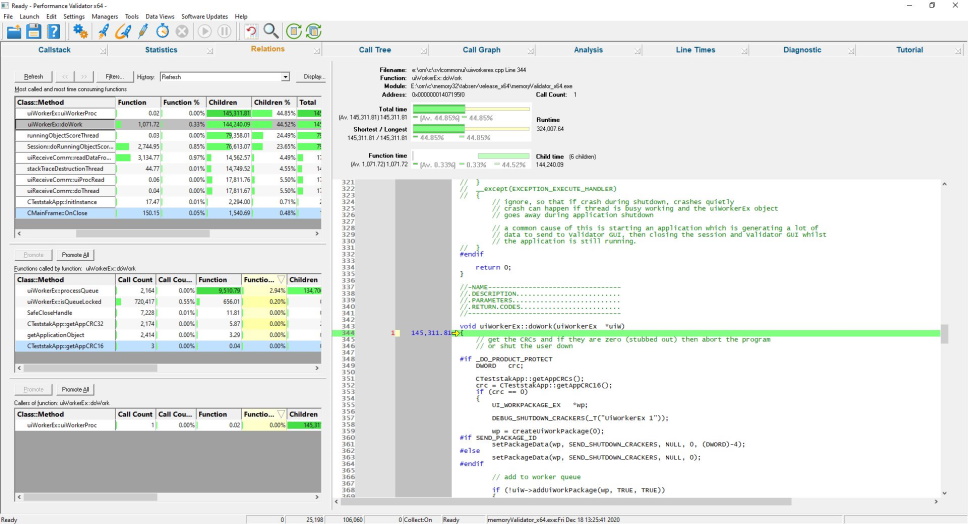Click the multi-page green refresh all icon
Image resolution: width=968 pixels, height=524 pixels.
pyautogui.click(x=314, y=31)
